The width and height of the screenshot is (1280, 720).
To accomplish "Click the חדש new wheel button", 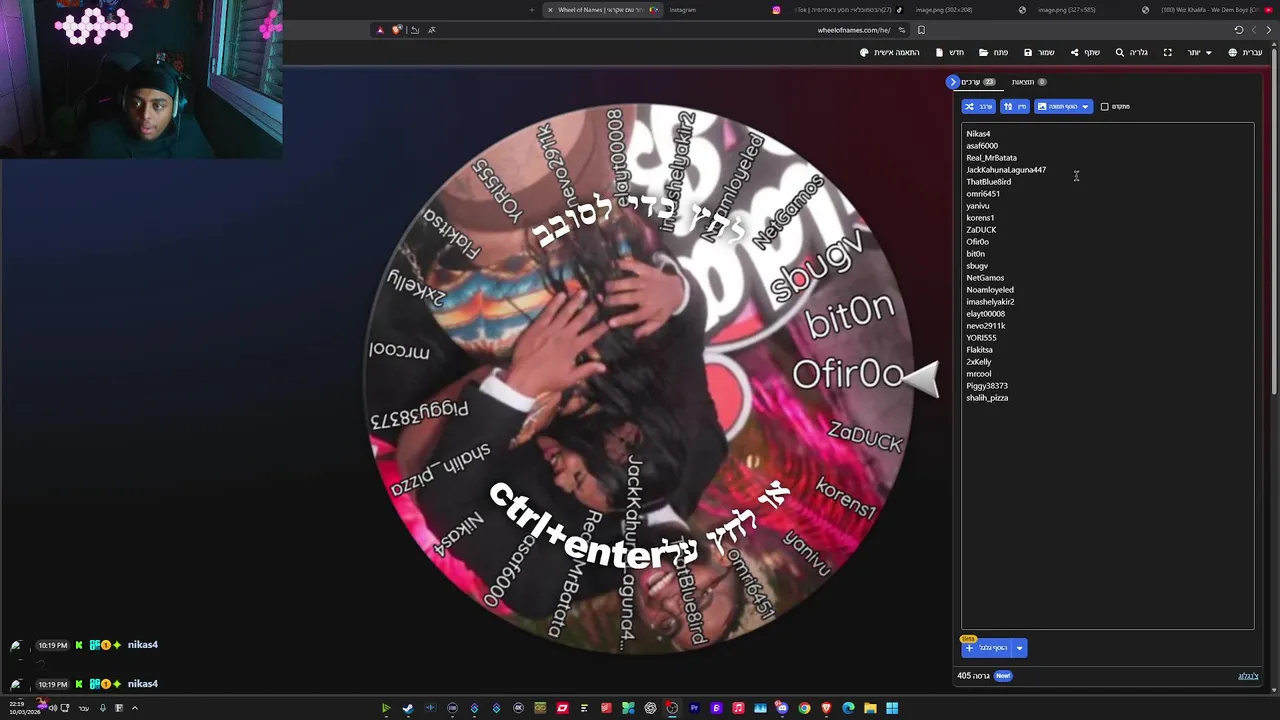I will [950, 53].
